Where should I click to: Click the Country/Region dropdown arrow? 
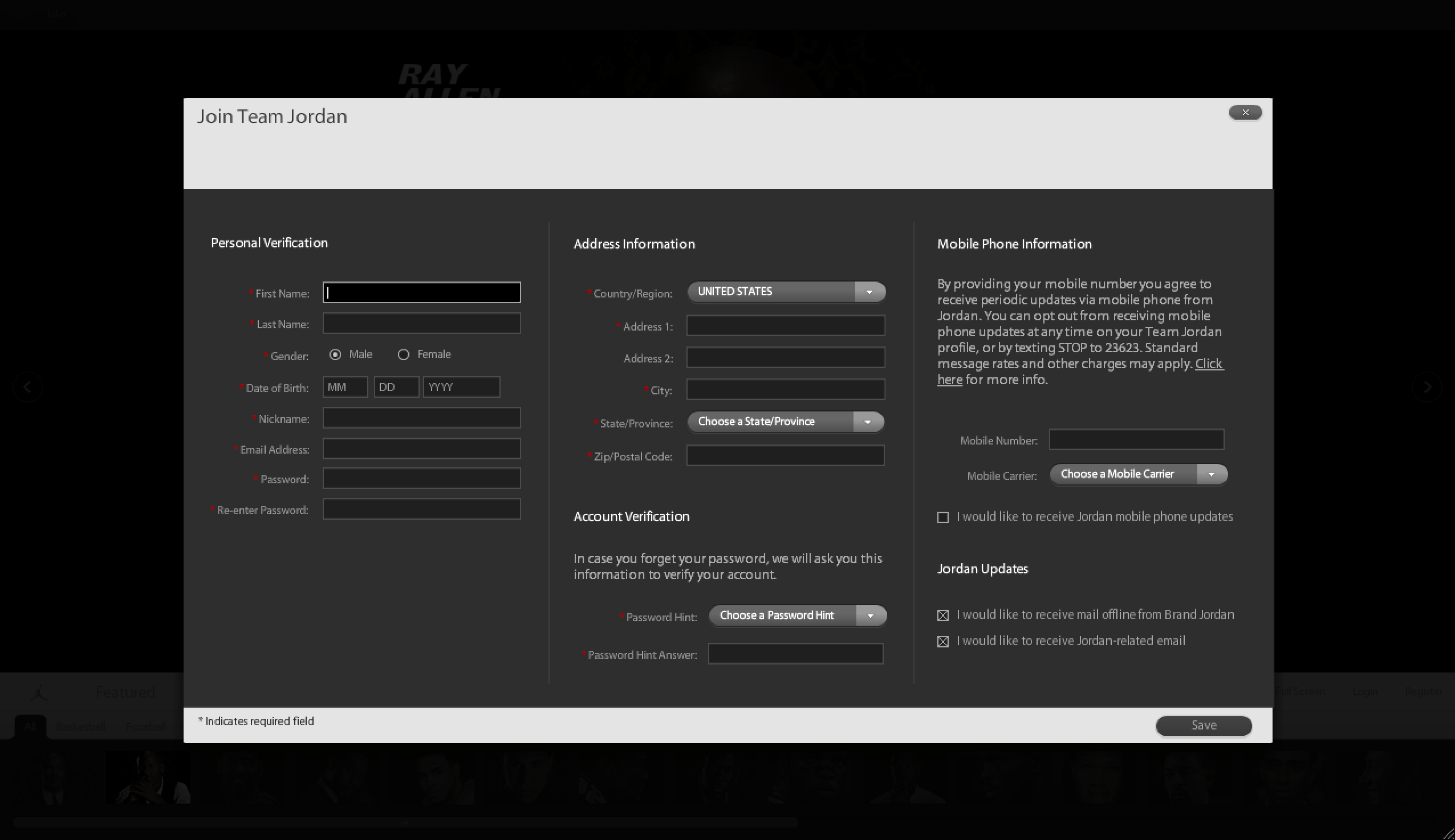click(x=869, y=292)
